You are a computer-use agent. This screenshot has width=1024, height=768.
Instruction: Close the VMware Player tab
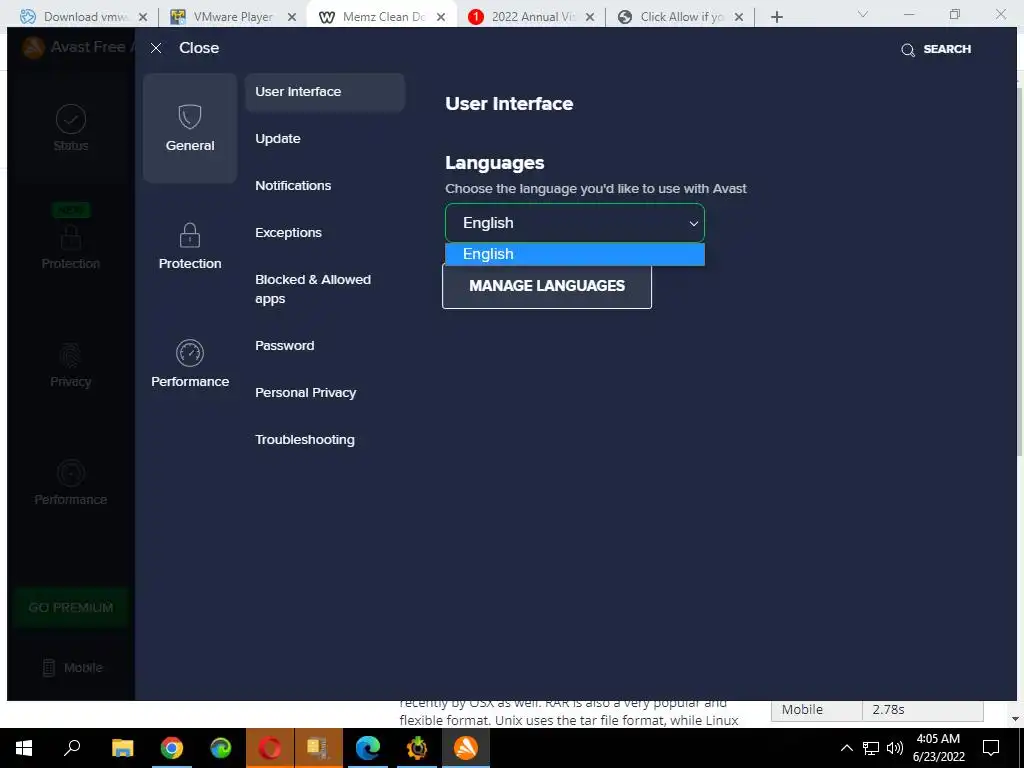(292, 17)
